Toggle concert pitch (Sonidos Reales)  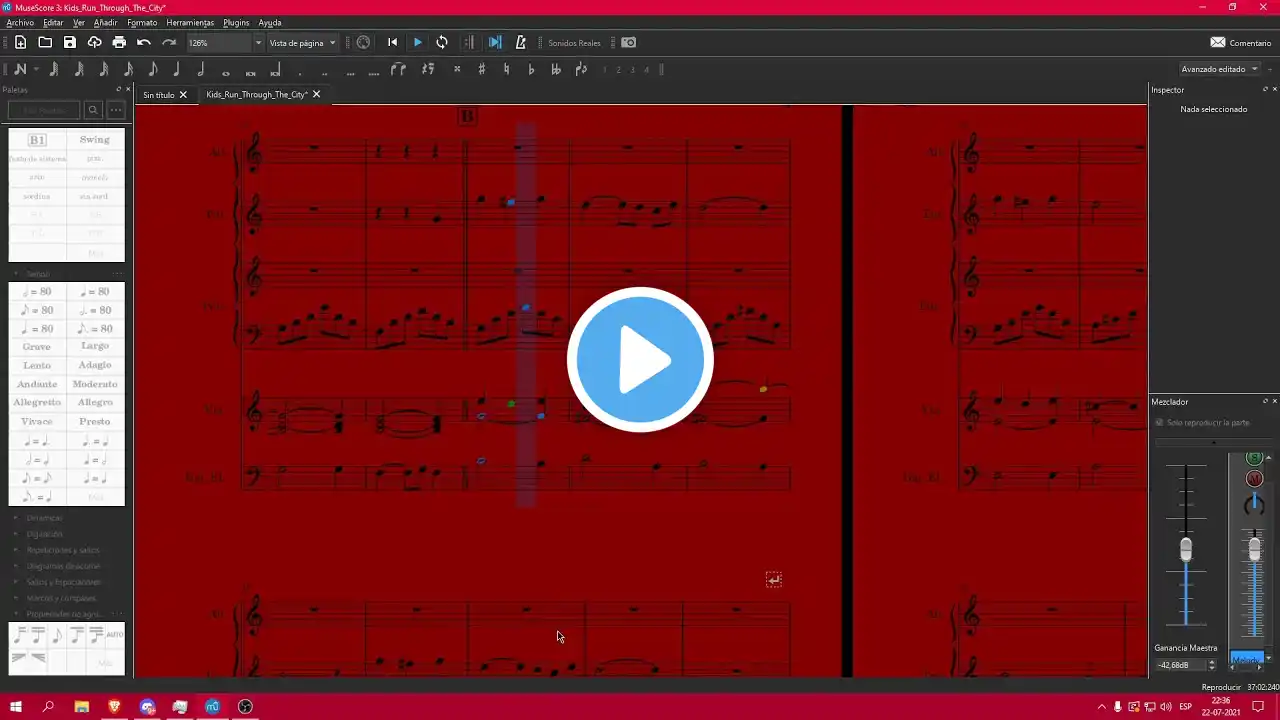pyautogui.click(x=575, y=43)
